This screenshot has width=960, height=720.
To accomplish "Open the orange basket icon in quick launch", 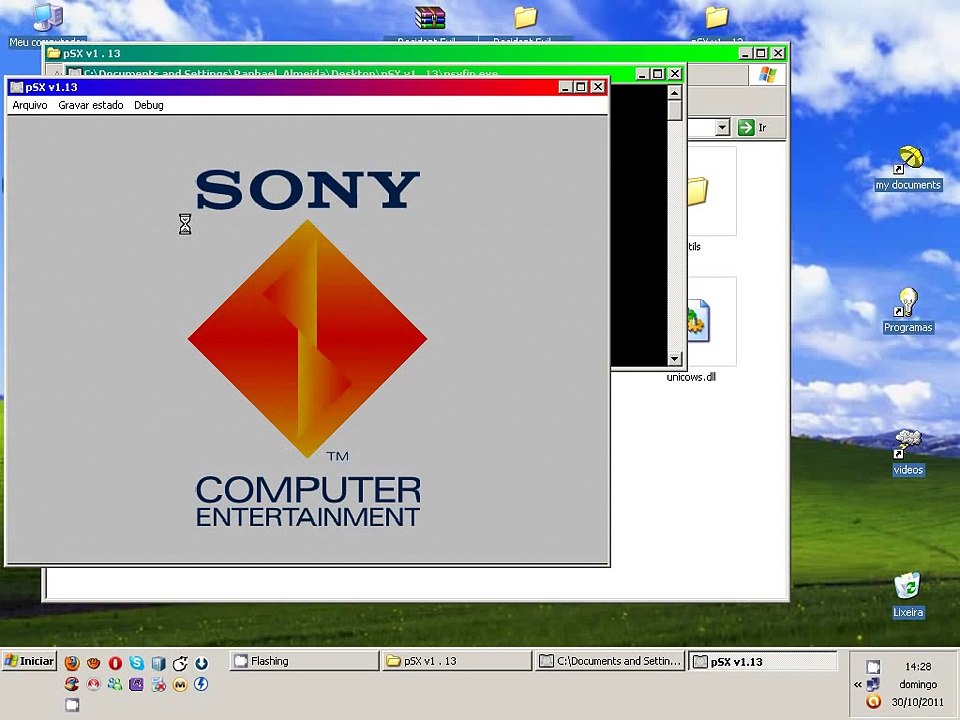I will (94, 663).
